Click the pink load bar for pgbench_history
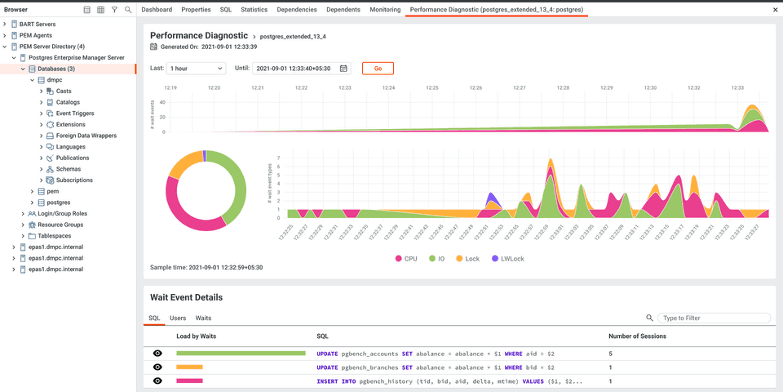 [190, 380]
